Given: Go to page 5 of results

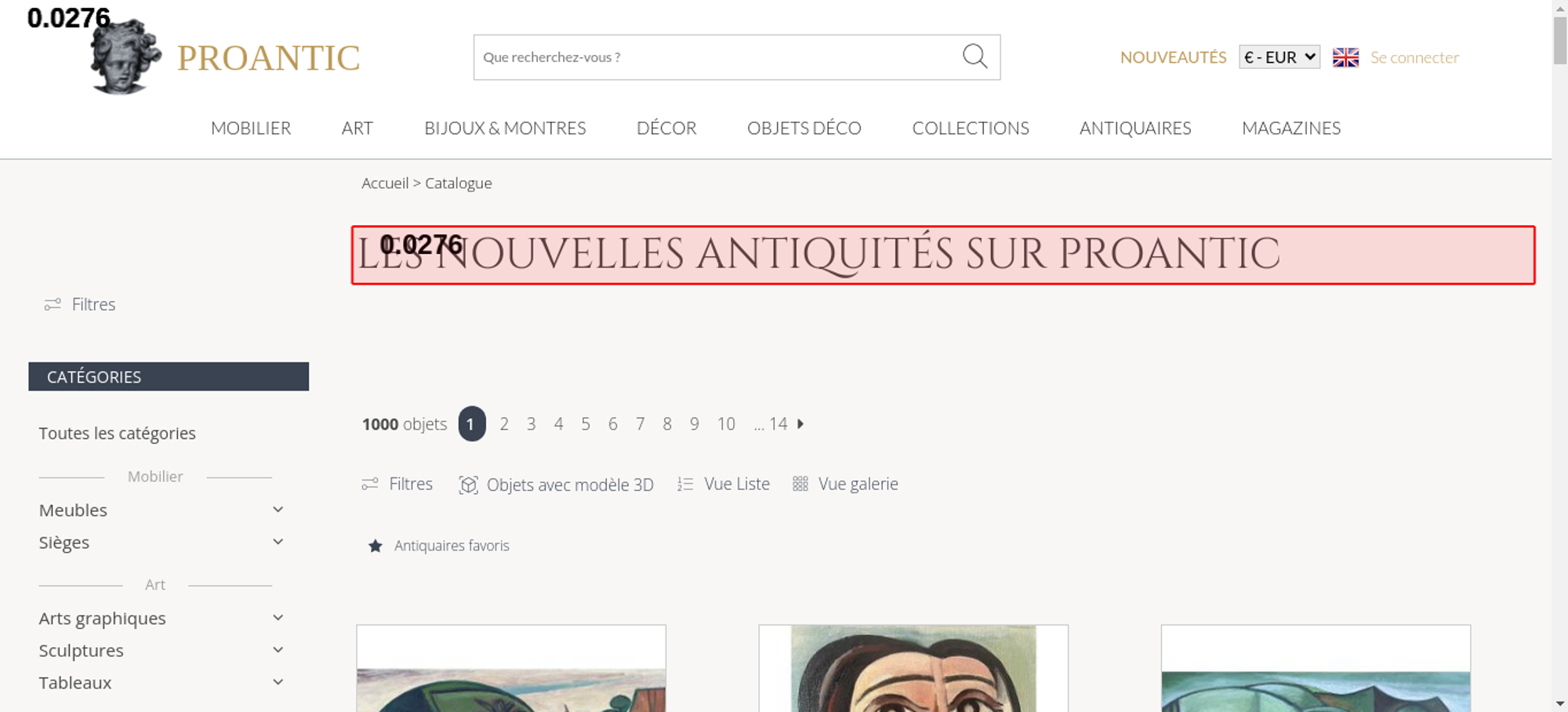Looking at the screenshot, I should (x=586, y=424).
